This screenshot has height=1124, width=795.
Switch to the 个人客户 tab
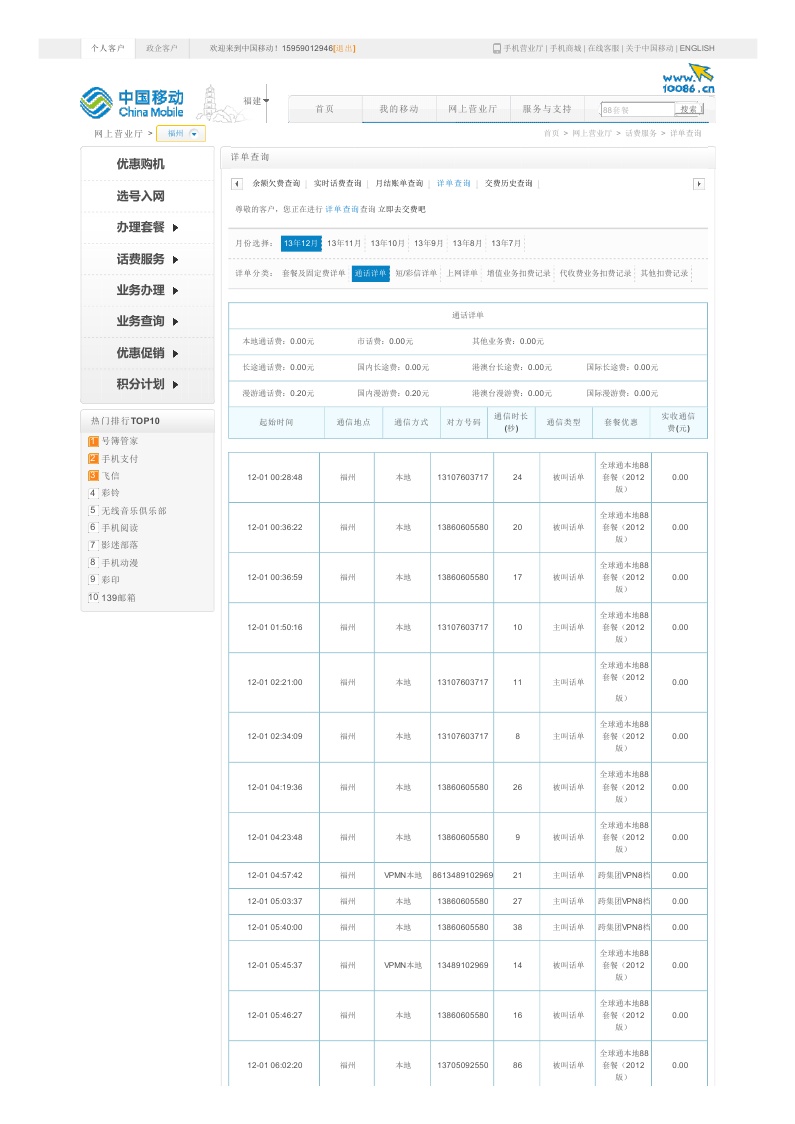tap(108, 49)
